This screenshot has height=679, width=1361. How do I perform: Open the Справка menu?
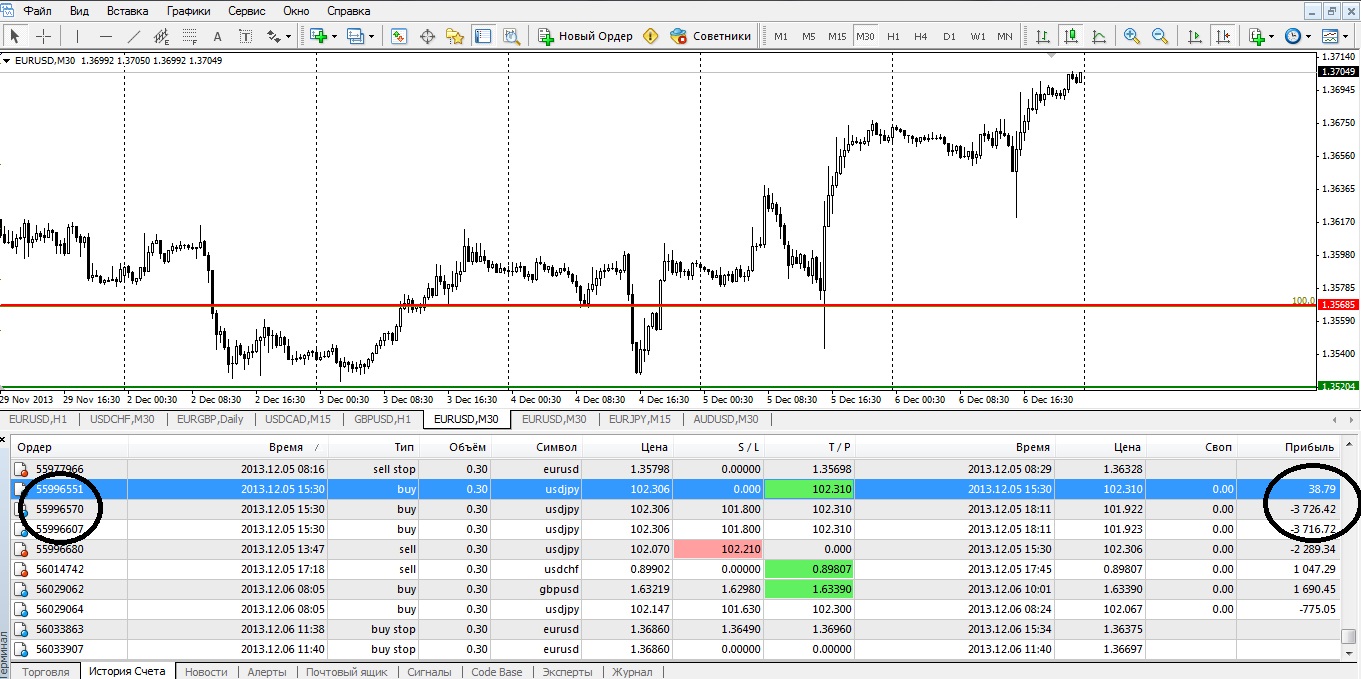(348, 11)
